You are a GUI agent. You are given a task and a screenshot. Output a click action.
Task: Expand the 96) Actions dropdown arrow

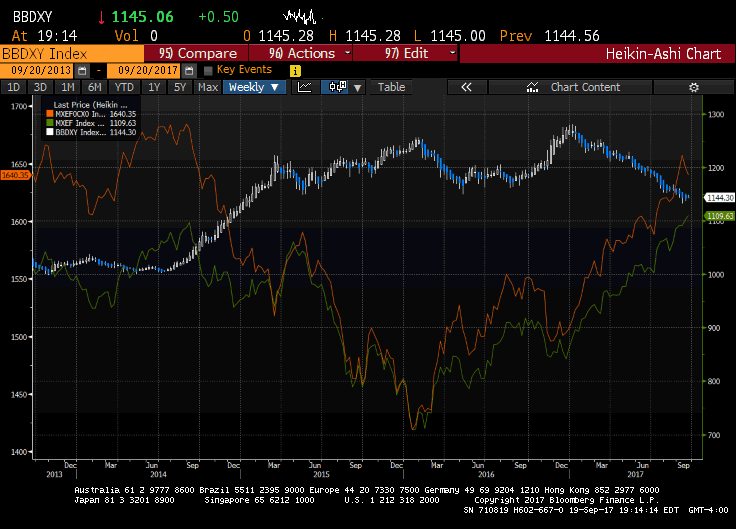coord(347,53)
